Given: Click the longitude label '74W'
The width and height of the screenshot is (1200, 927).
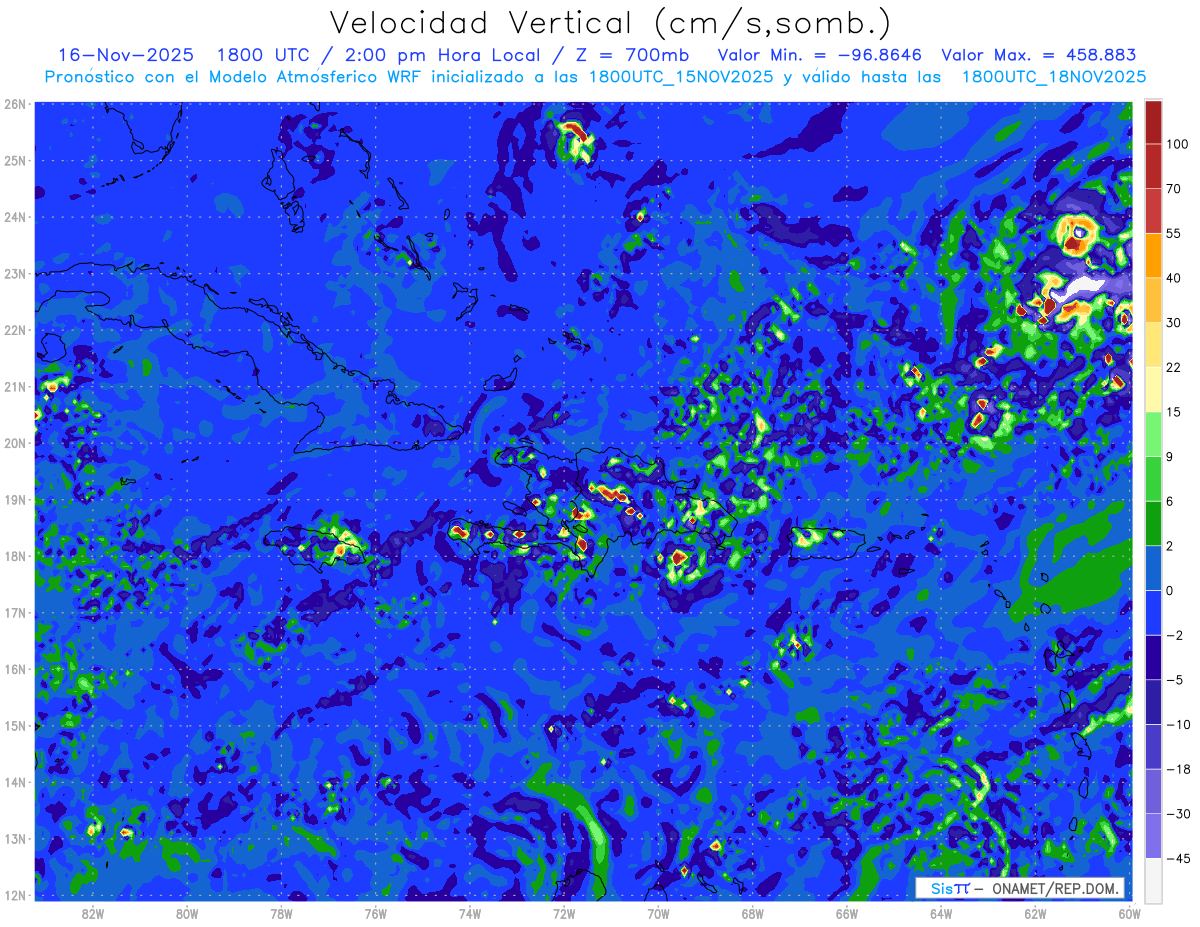Looking at the screenshot, I should (470, 913).
